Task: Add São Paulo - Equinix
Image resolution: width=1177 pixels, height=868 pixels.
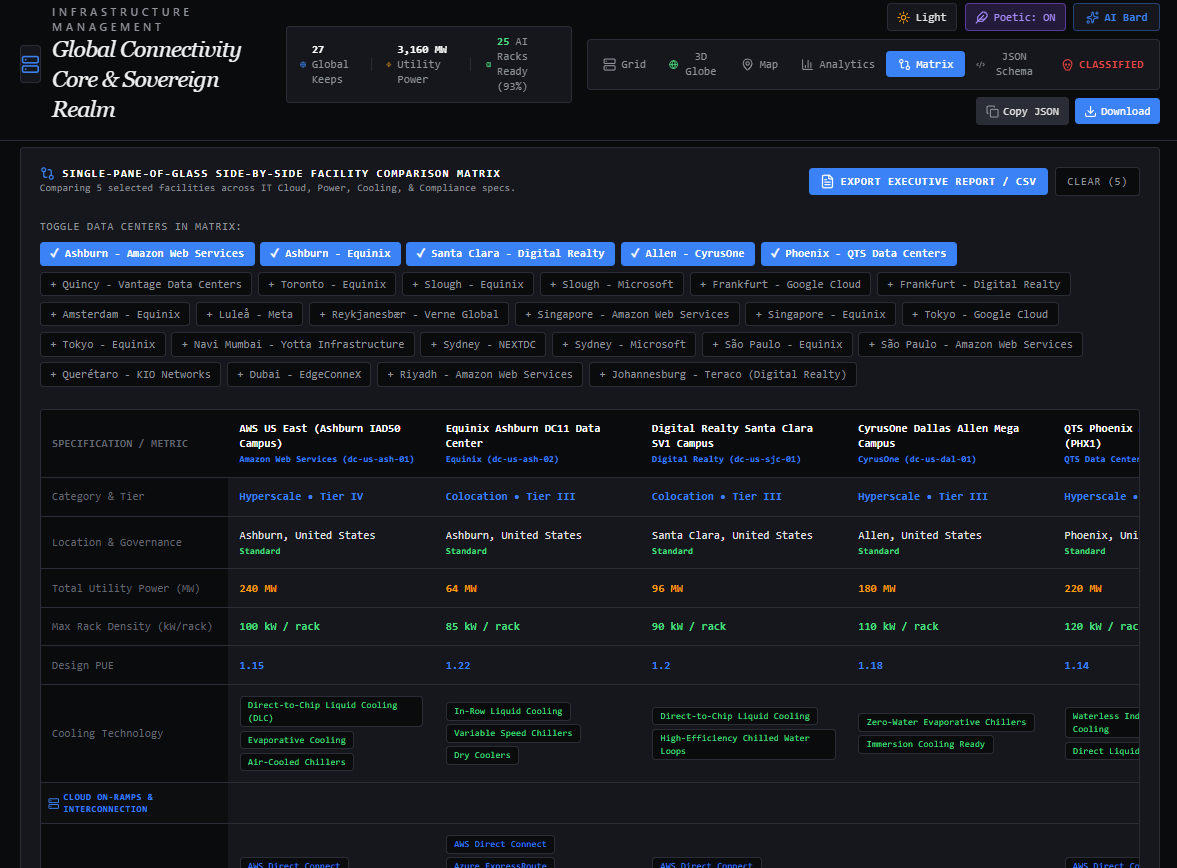Action: pyautogui.click(x=777, y=345)
